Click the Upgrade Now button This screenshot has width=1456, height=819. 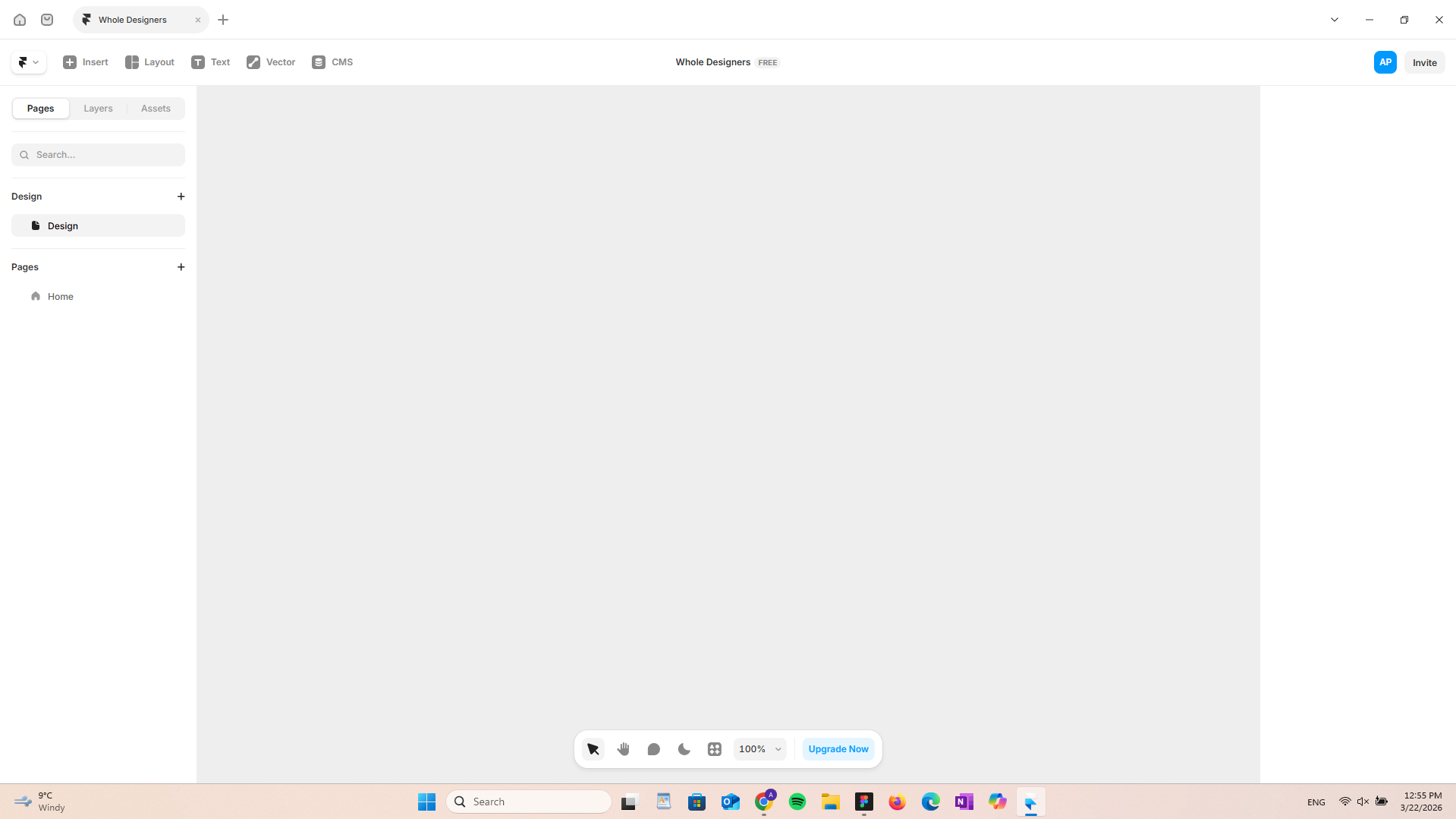838,749
